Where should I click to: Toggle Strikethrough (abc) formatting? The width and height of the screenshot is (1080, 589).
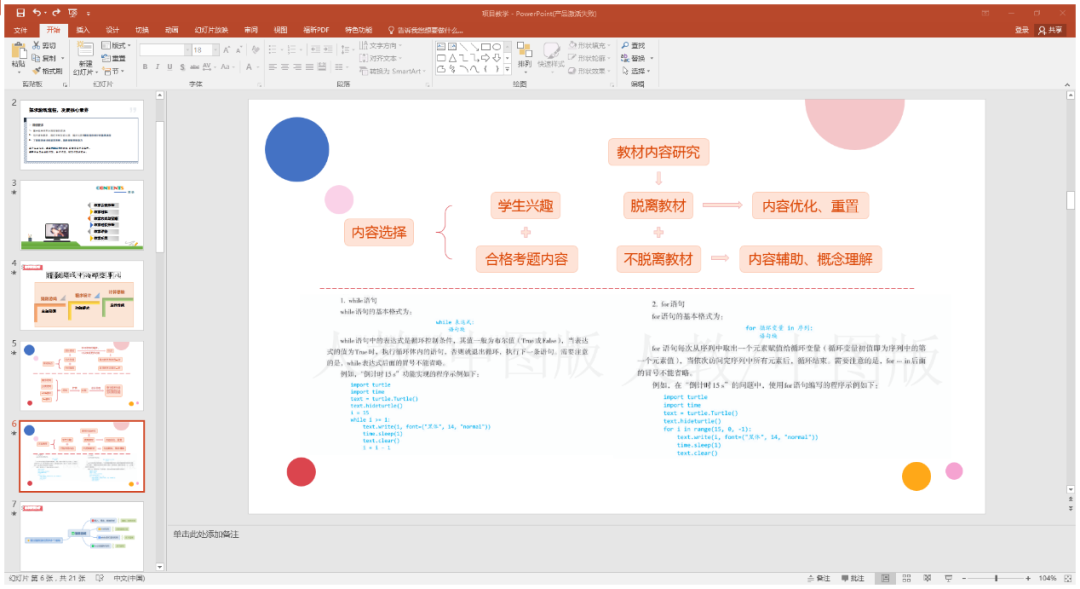pos(194,67)
